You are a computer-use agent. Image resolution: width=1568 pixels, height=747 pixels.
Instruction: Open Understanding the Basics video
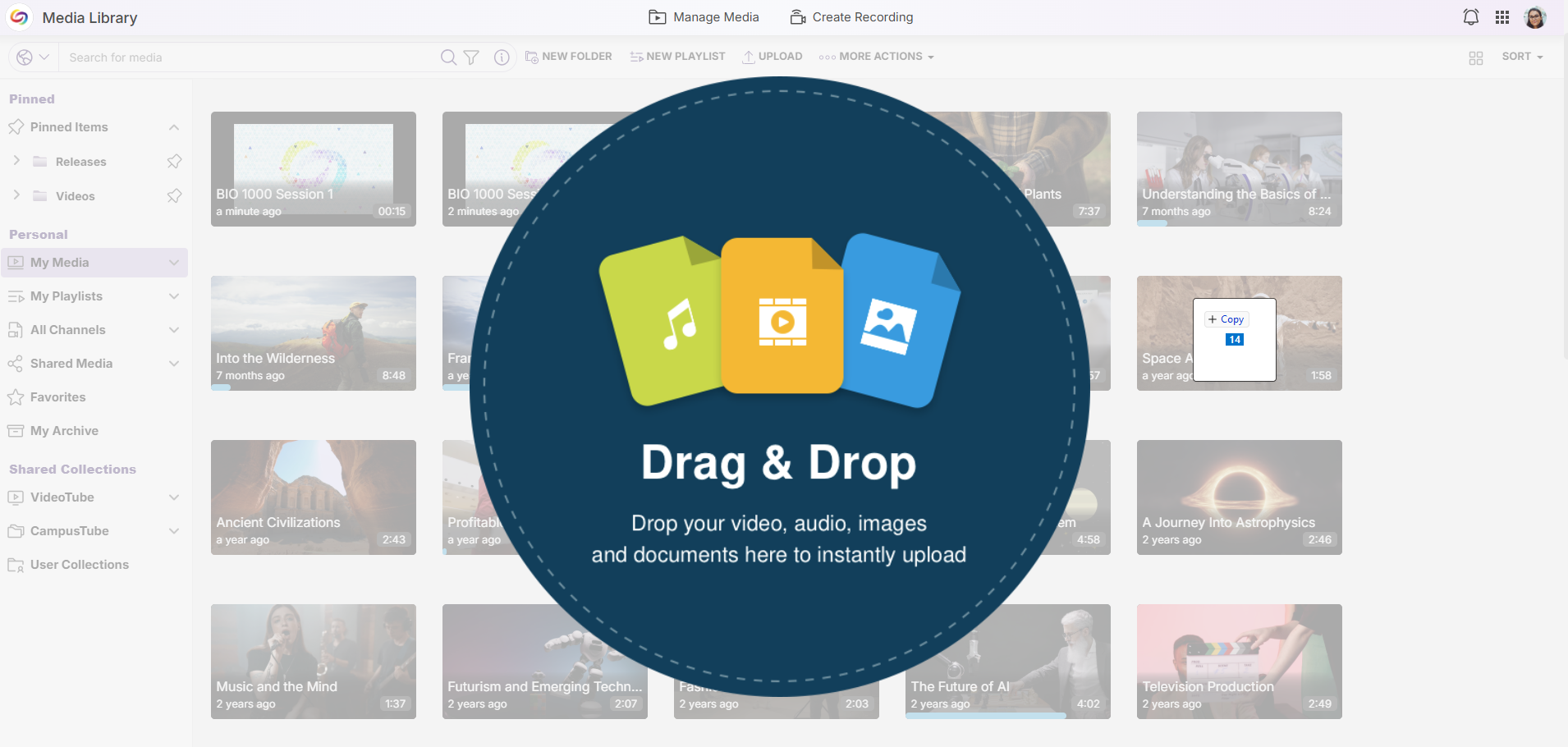[x=1240, y=169]
